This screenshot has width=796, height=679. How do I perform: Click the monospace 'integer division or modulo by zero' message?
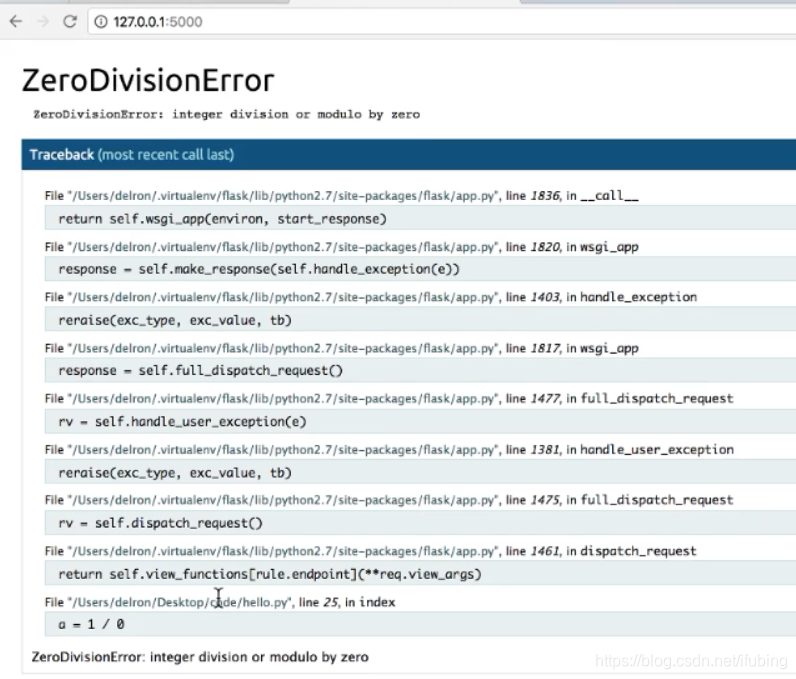click(x=226, y=114)
